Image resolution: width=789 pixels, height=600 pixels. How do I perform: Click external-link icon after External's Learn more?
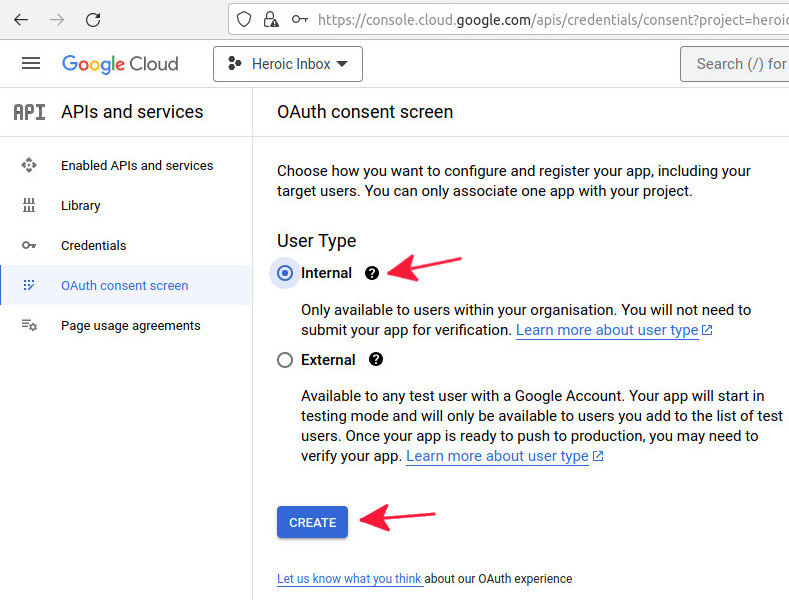(x=598, y=456)
